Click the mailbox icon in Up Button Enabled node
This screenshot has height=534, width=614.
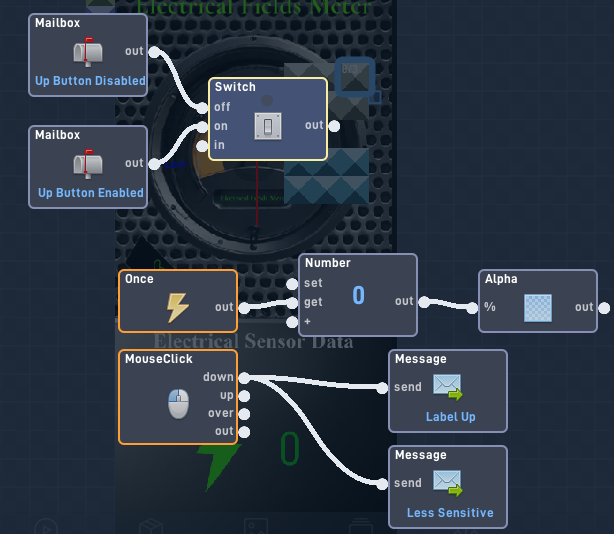[88, 164]
